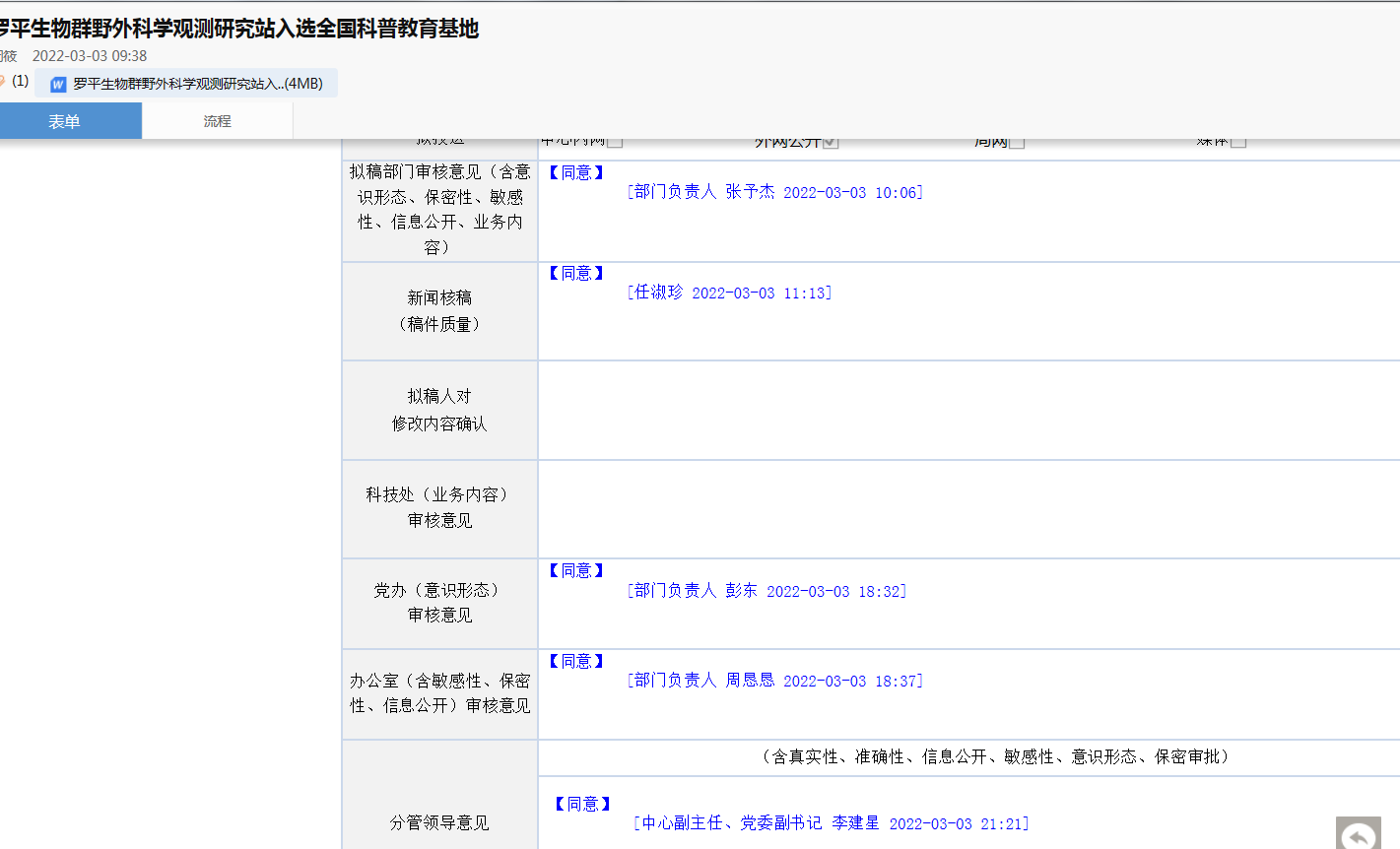Image resolution: width=1400 pixels, height=849 pixels.
Task: Open the 罗平生物群野外科学观测研究站入 attachment file
Action: point(197,85)
